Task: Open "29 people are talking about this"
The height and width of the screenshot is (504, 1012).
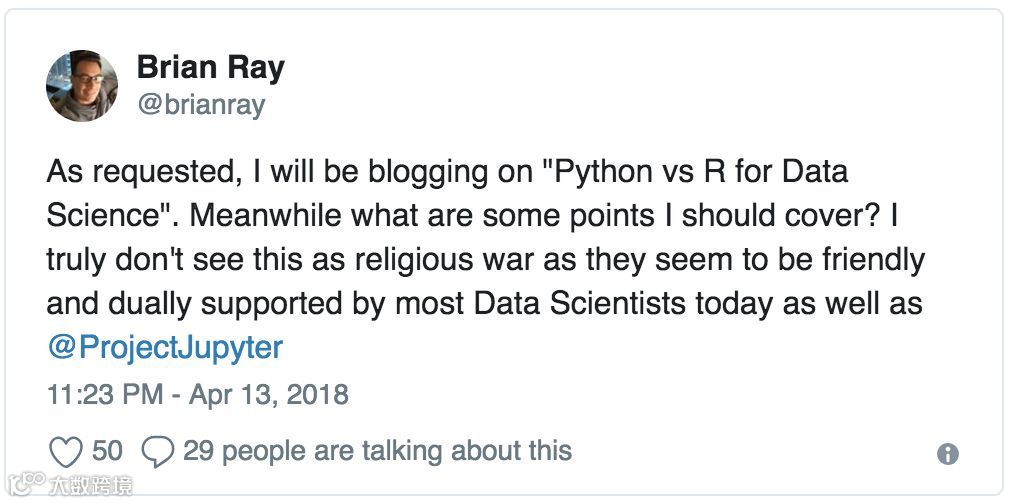Action: point(377,451)
